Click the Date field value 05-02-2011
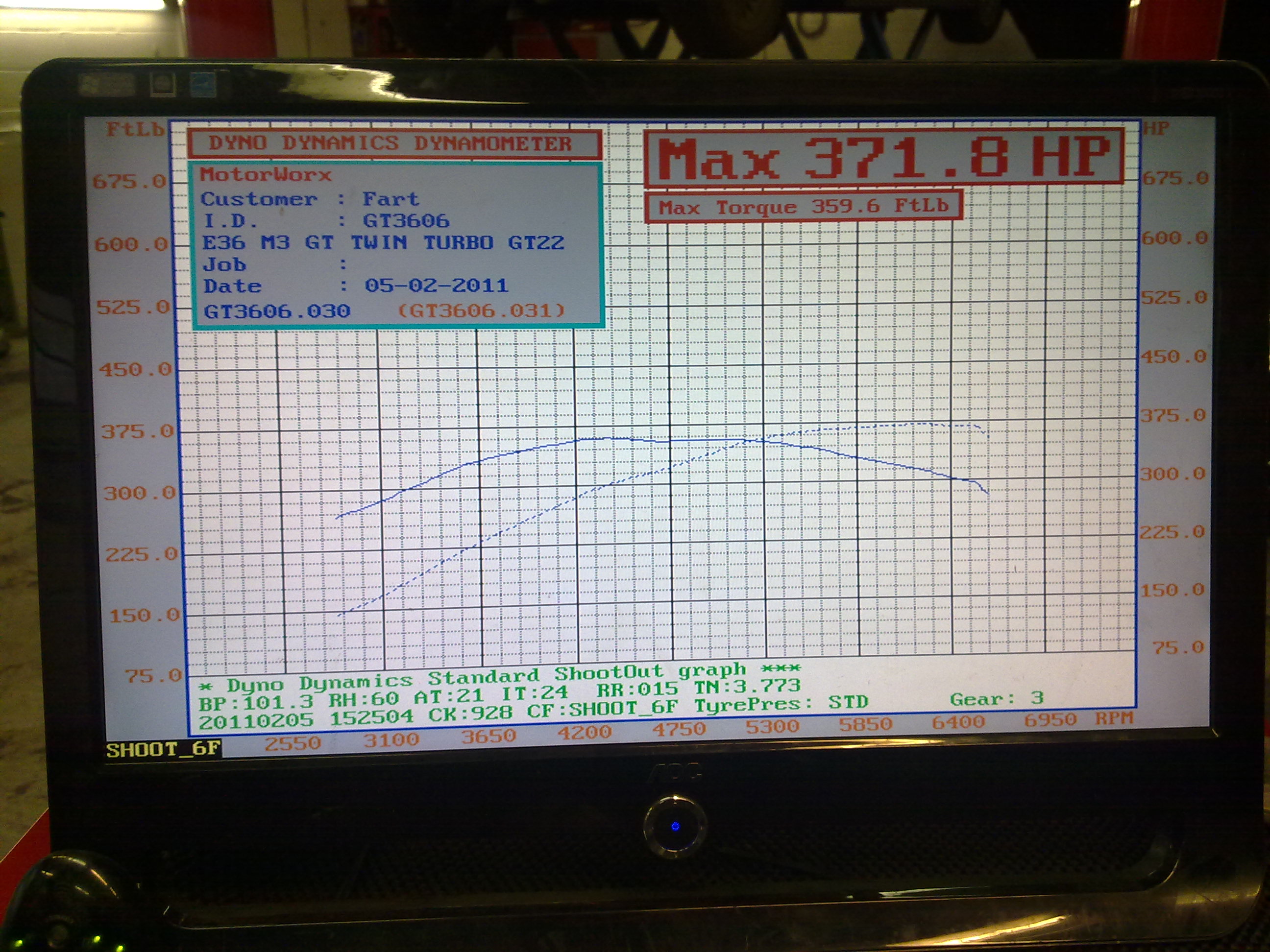Viewport: 1270px width, 952px height. click(x=437, y=285)
